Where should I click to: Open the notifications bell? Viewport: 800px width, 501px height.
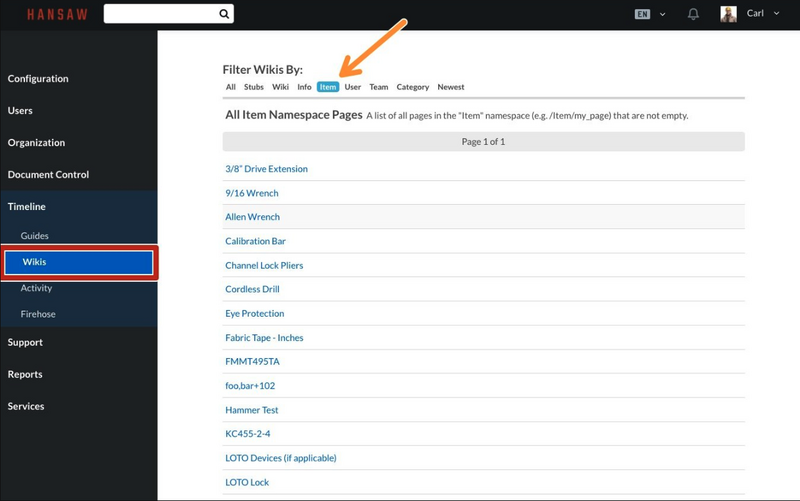tap(693, 14)
